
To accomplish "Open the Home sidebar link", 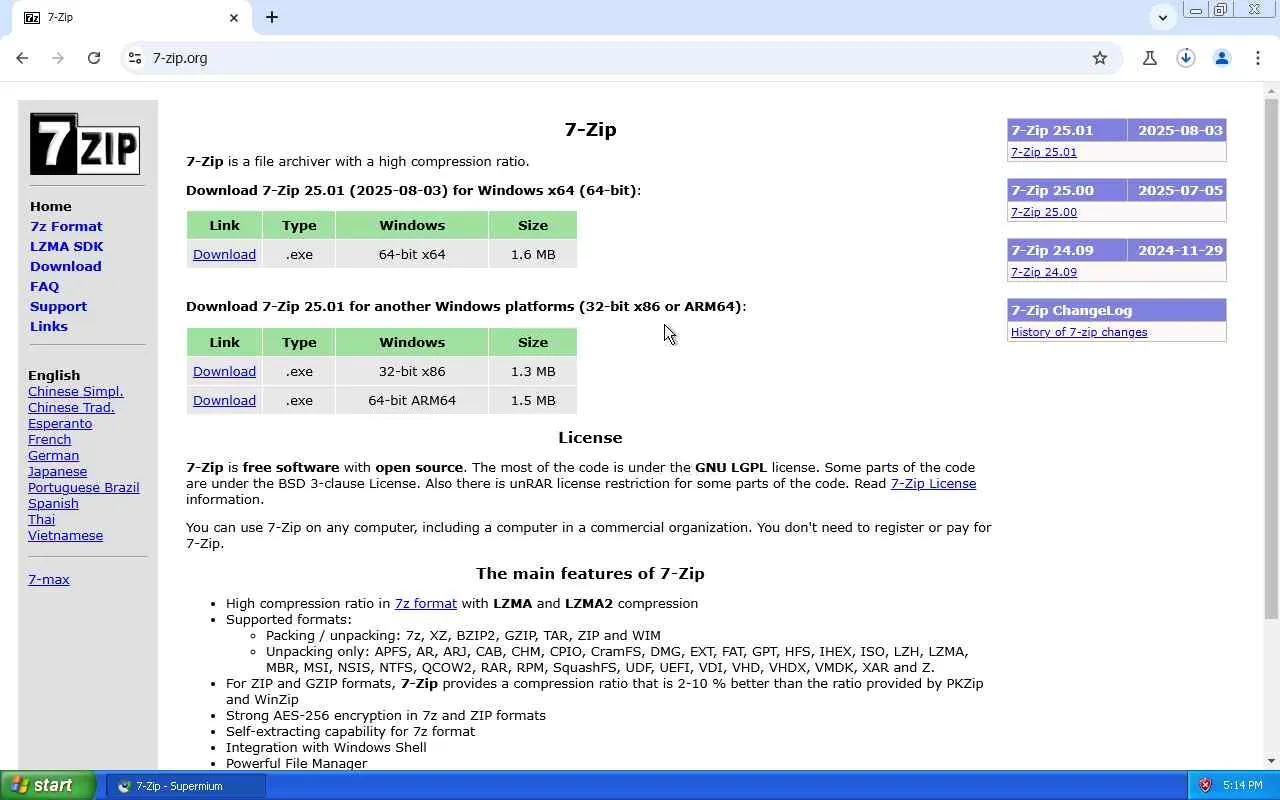I will [x=51, y=206].
